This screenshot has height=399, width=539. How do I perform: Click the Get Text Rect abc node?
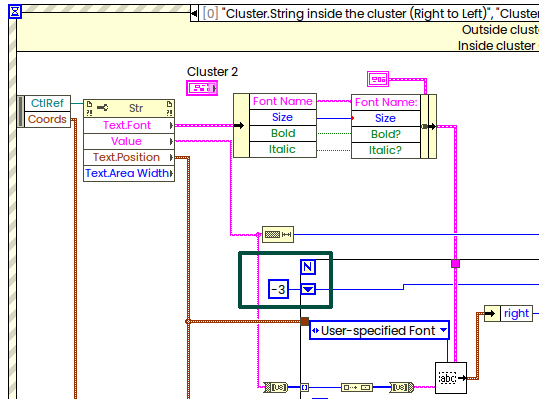pos(451,378)
